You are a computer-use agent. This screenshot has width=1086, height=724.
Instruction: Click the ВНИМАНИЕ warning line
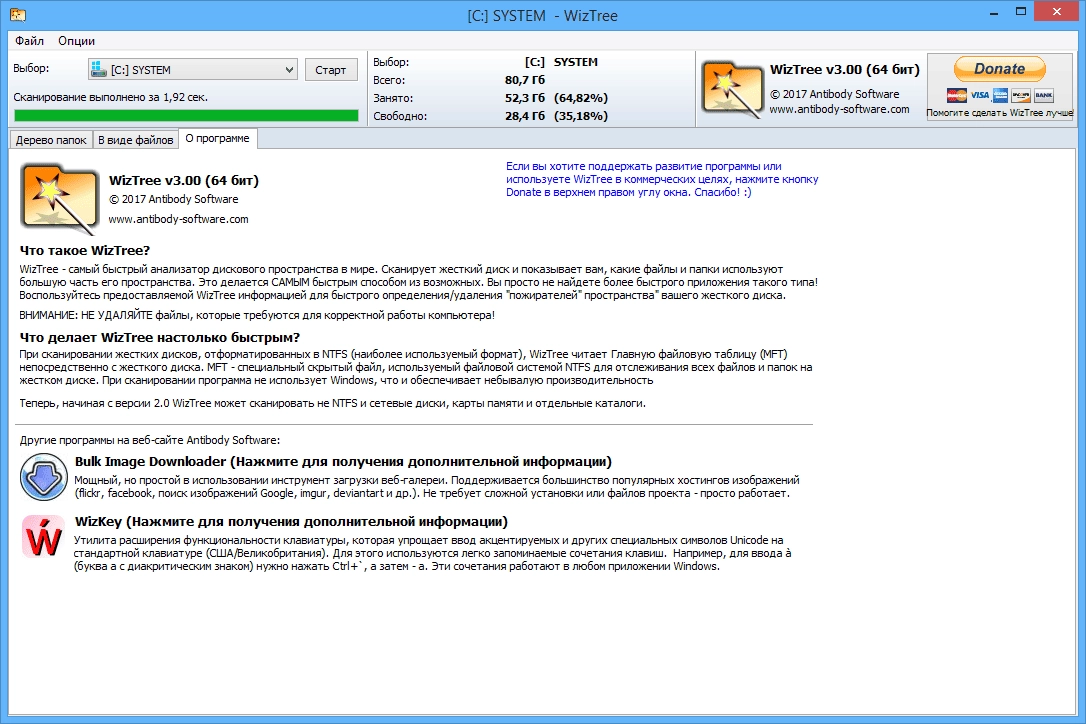click(257, 315)
